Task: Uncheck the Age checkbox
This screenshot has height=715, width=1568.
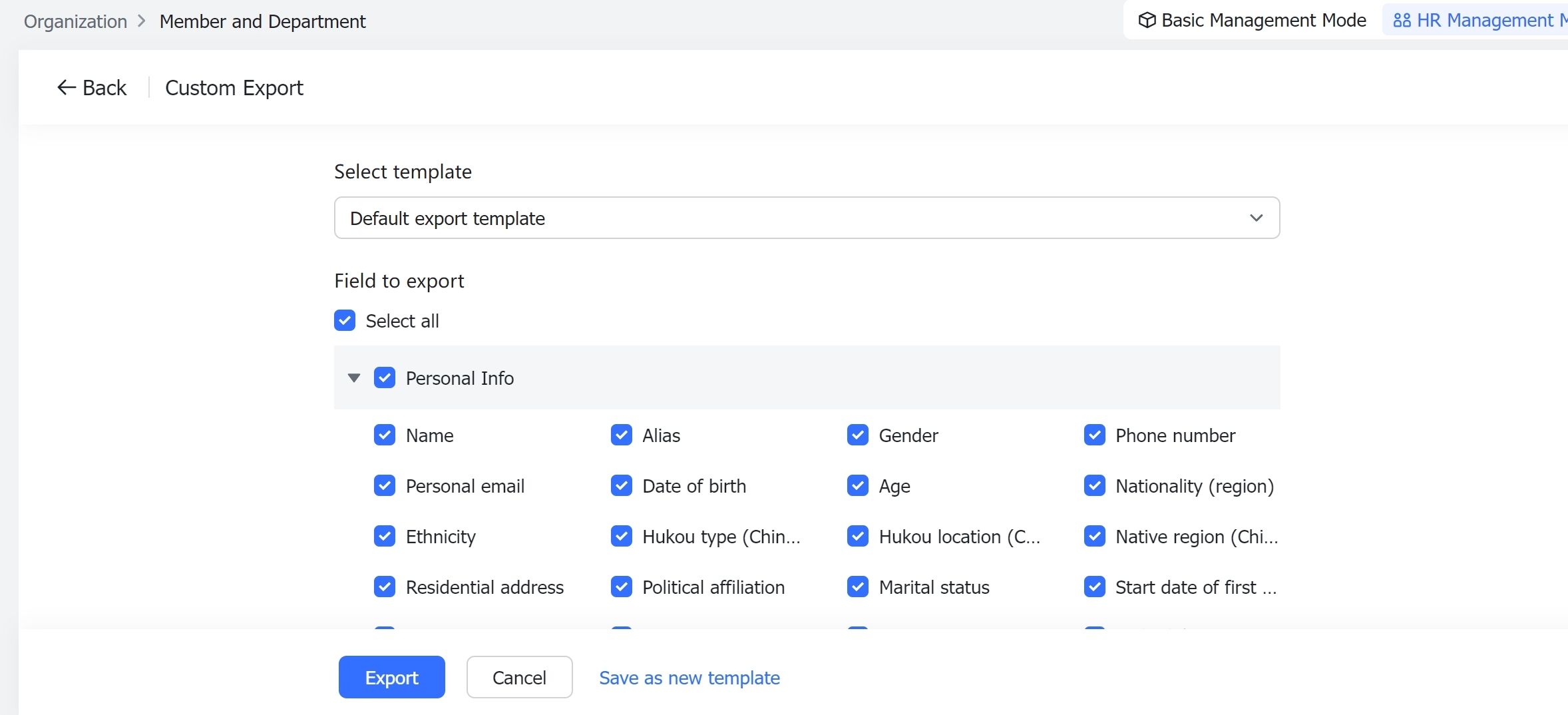Action: click(858, 485)
